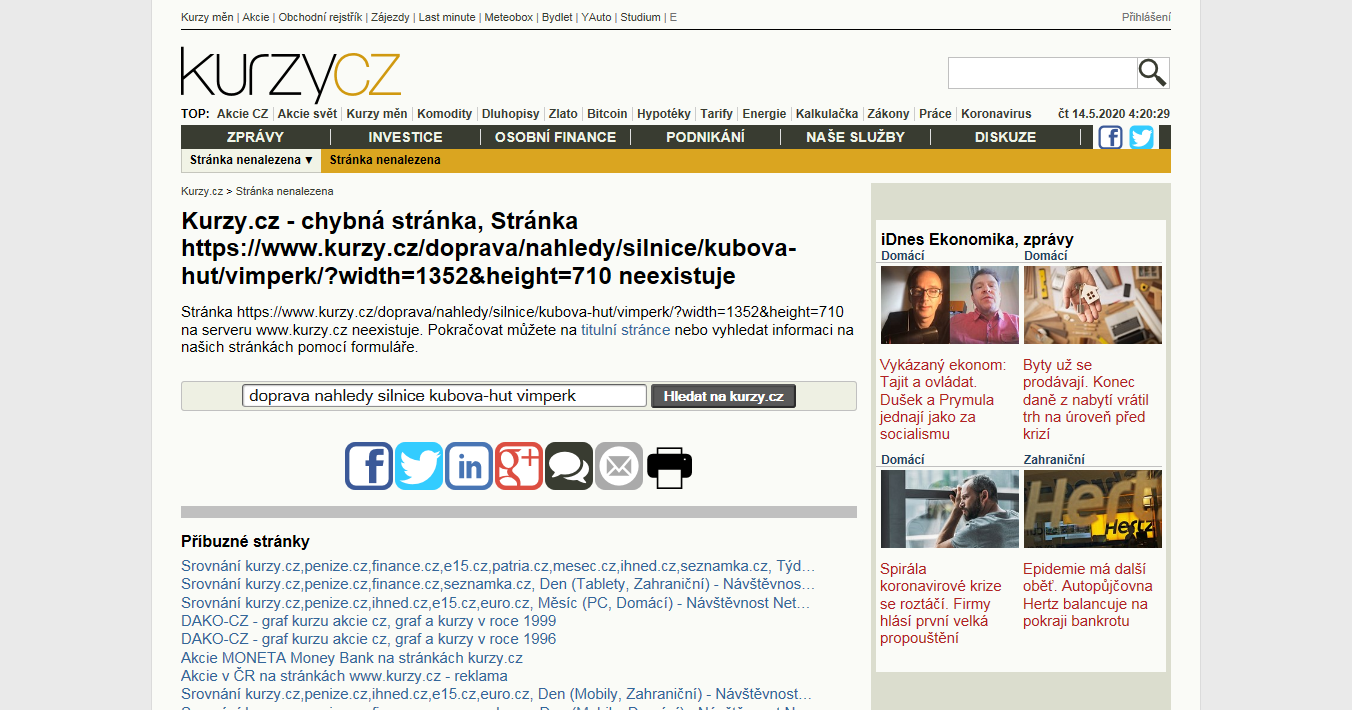This screenshot has width=1352, height=710.
Task: Print the page using the printer icon
Action: pos(669,466)
